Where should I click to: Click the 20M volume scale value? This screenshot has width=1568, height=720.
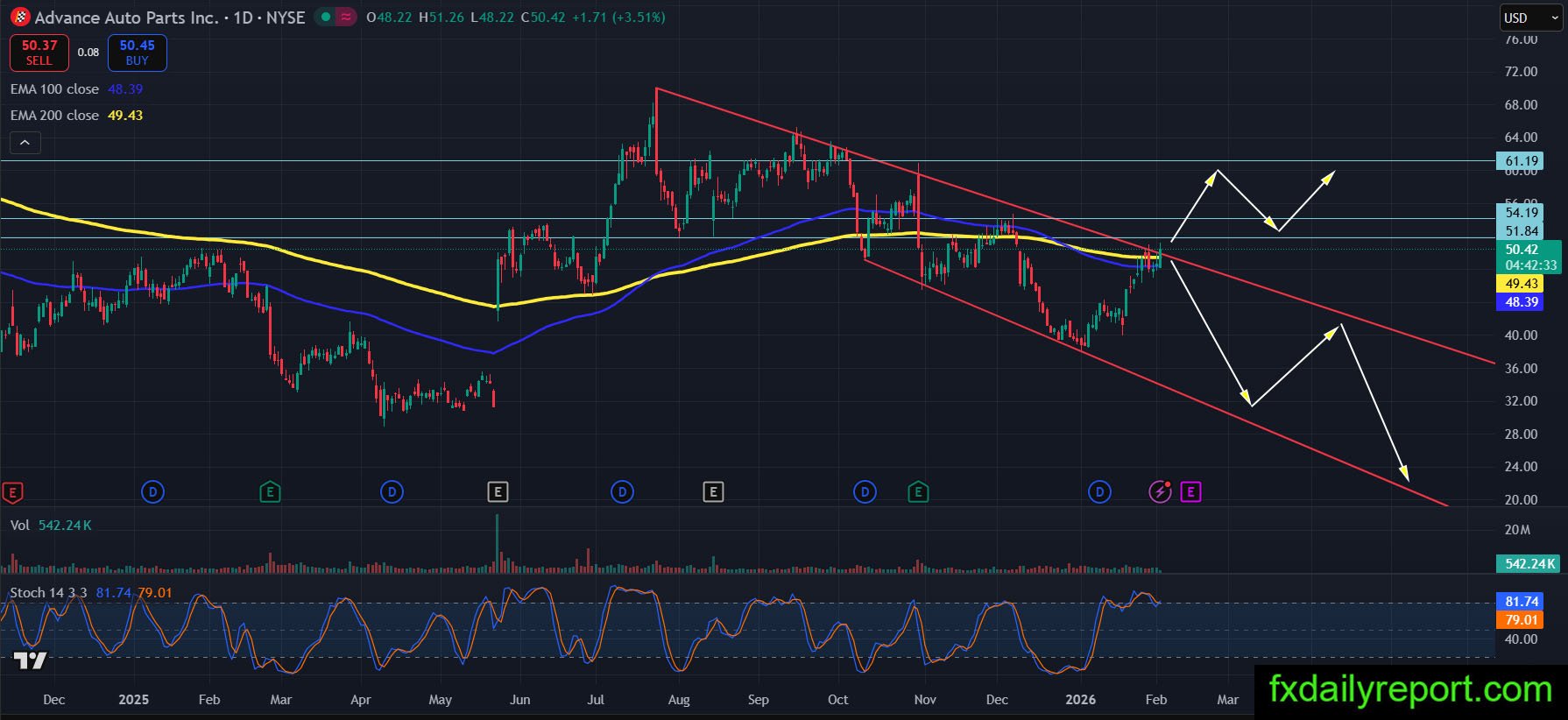click(x=1517, y=530)
